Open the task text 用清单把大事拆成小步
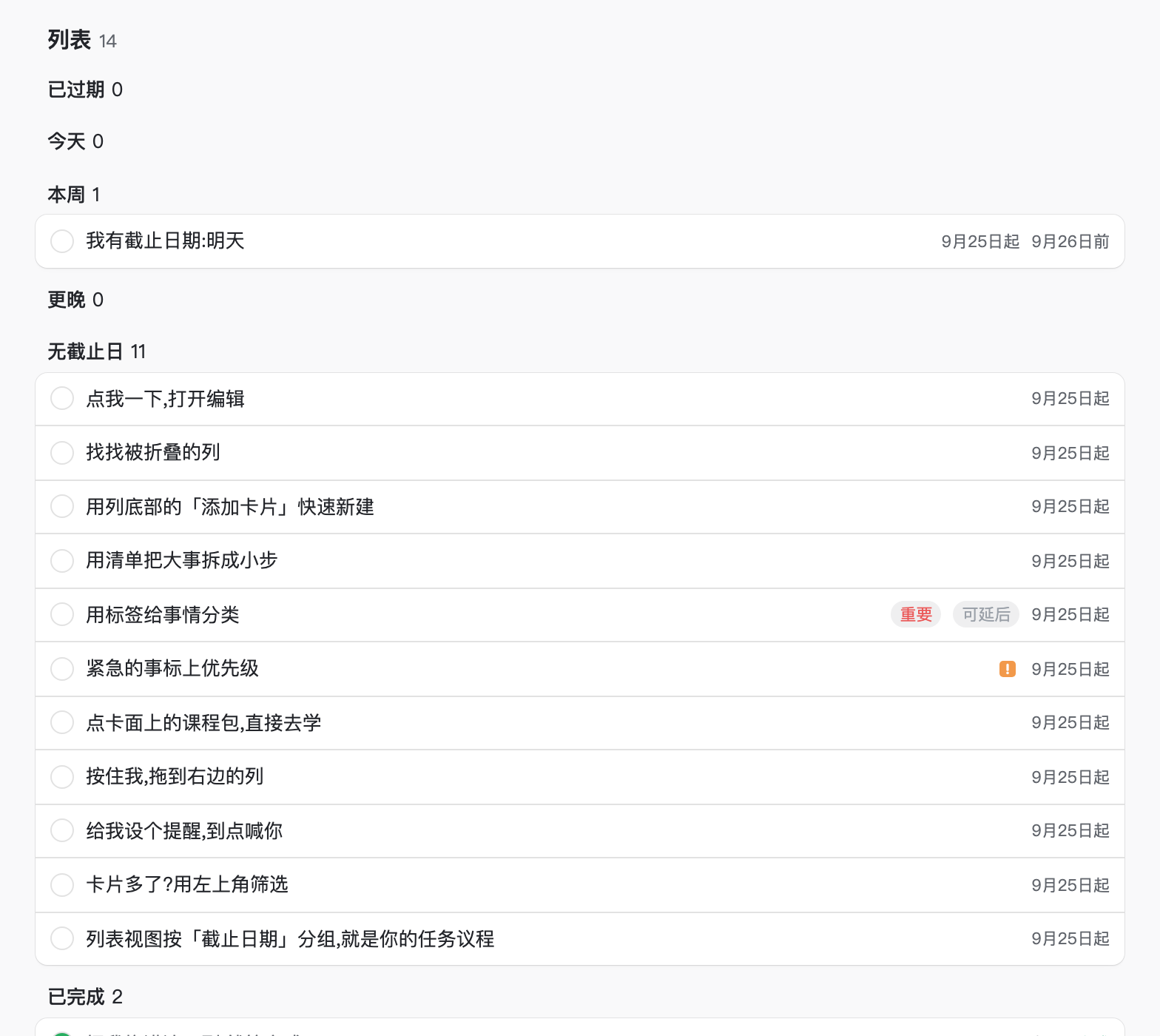 point(182,560)
